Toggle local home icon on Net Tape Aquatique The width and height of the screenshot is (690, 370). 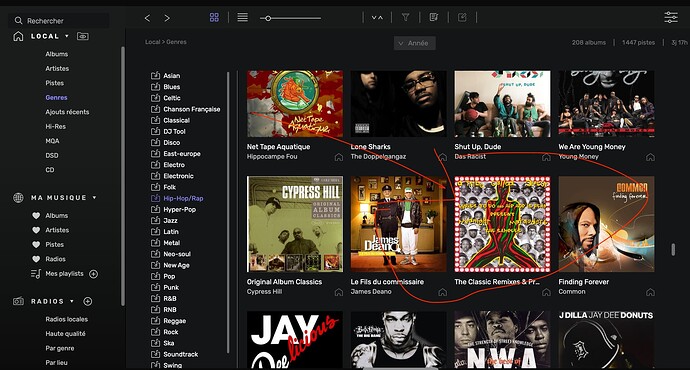[x=338, y=157]
